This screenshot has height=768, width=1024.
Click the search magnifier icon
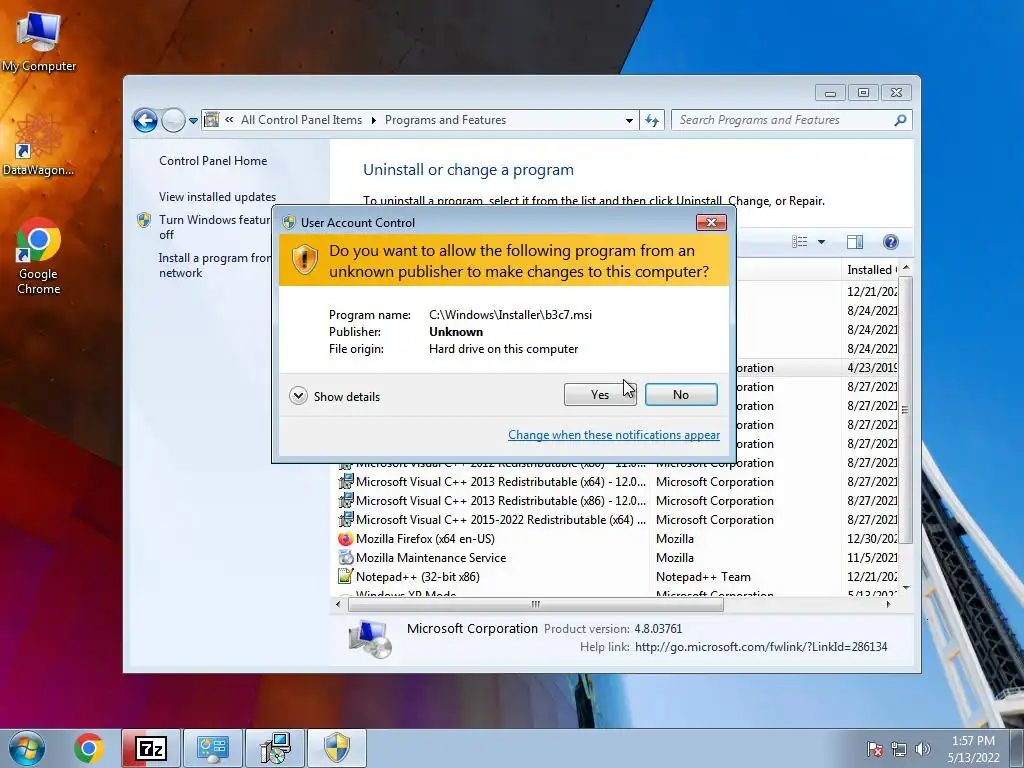[x=901, y=120]
